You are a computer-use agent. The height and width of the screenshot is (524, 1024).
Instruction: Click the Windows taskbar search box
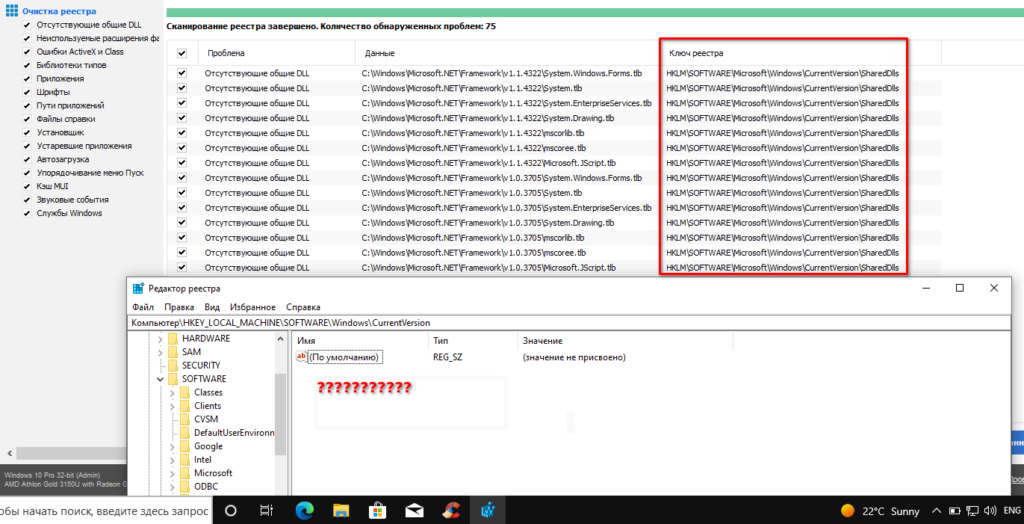click(x=105, y=510)
